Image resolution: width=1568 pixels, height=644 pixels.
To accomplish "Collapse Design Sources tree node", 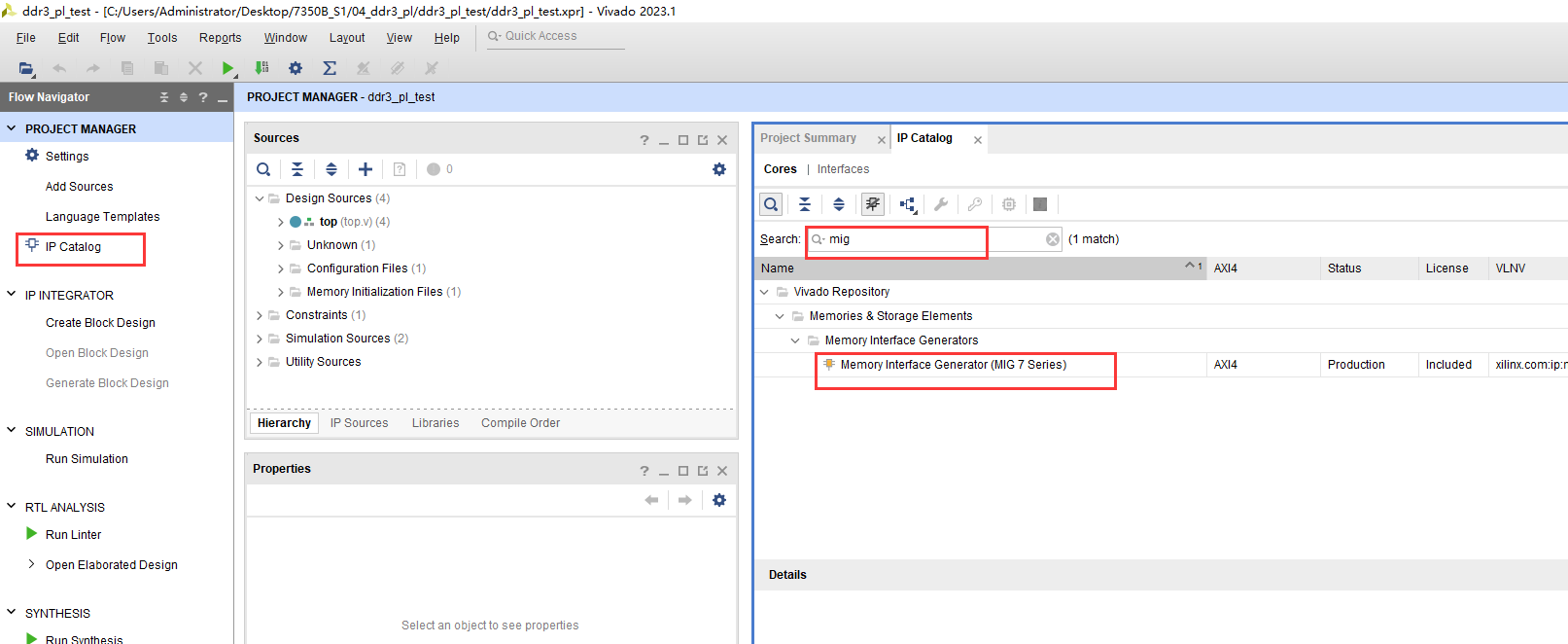I will point(260,198).
